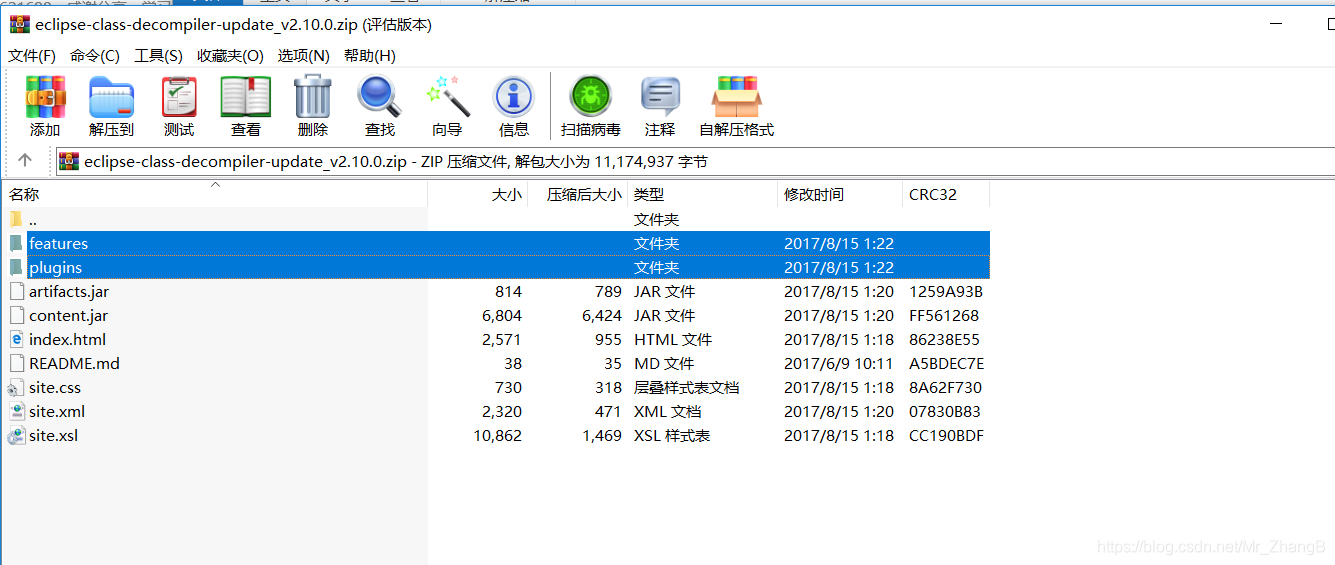Click the archive path address field
Viewport: 1335px width, 565px height.
pyautogui.click(x=694, y=161)
